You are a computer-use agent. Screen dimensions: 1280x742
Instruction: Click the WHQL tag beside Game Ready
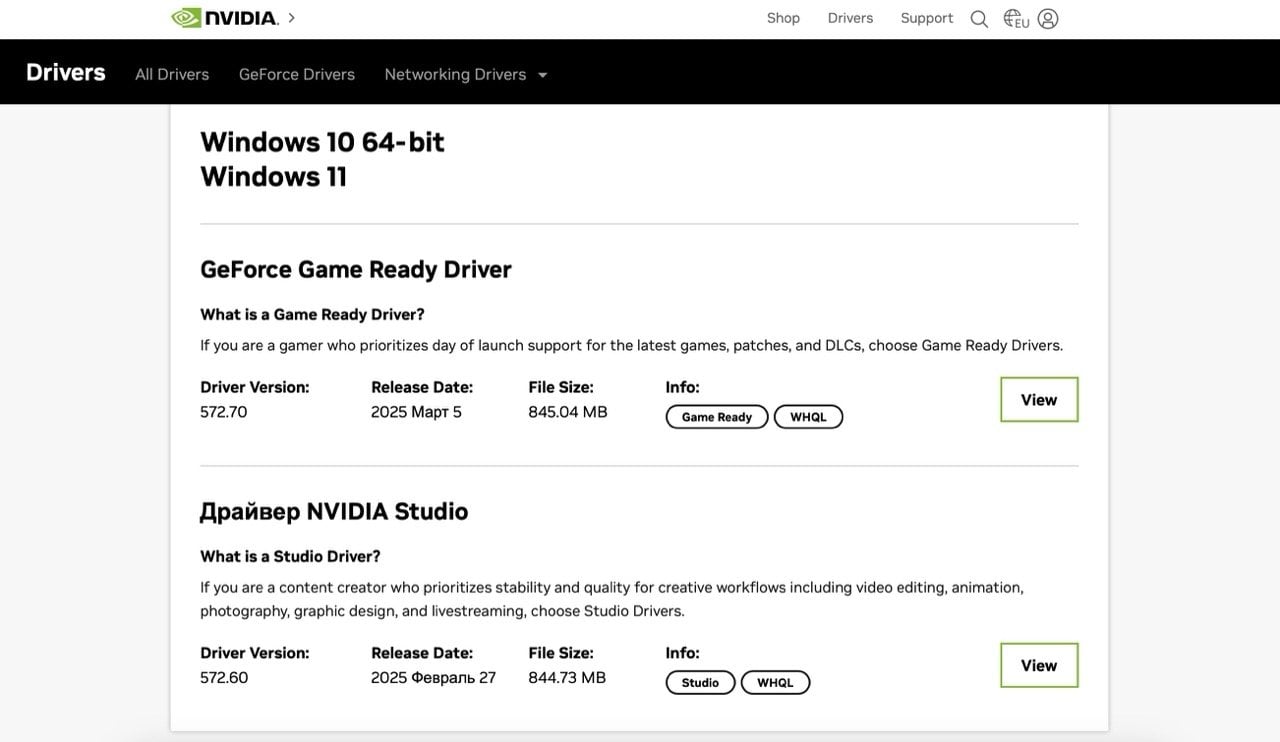point(808,417)
